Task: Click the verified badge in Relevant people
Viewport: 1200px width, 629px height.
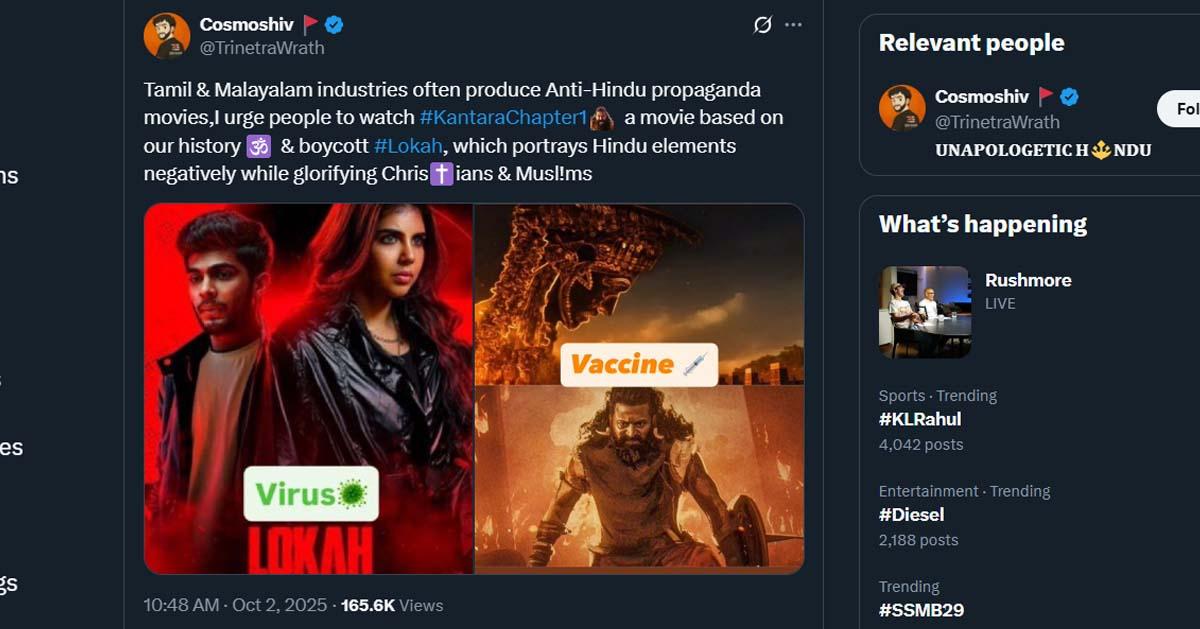Action: (1069, 97)
